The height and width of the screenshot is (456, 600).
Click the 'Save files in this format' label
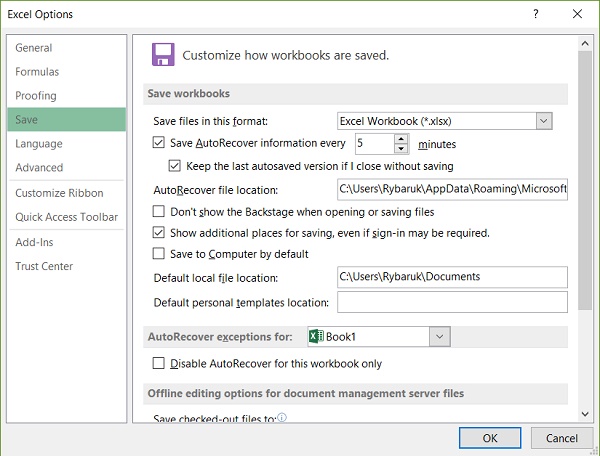[x=210, y=121]
